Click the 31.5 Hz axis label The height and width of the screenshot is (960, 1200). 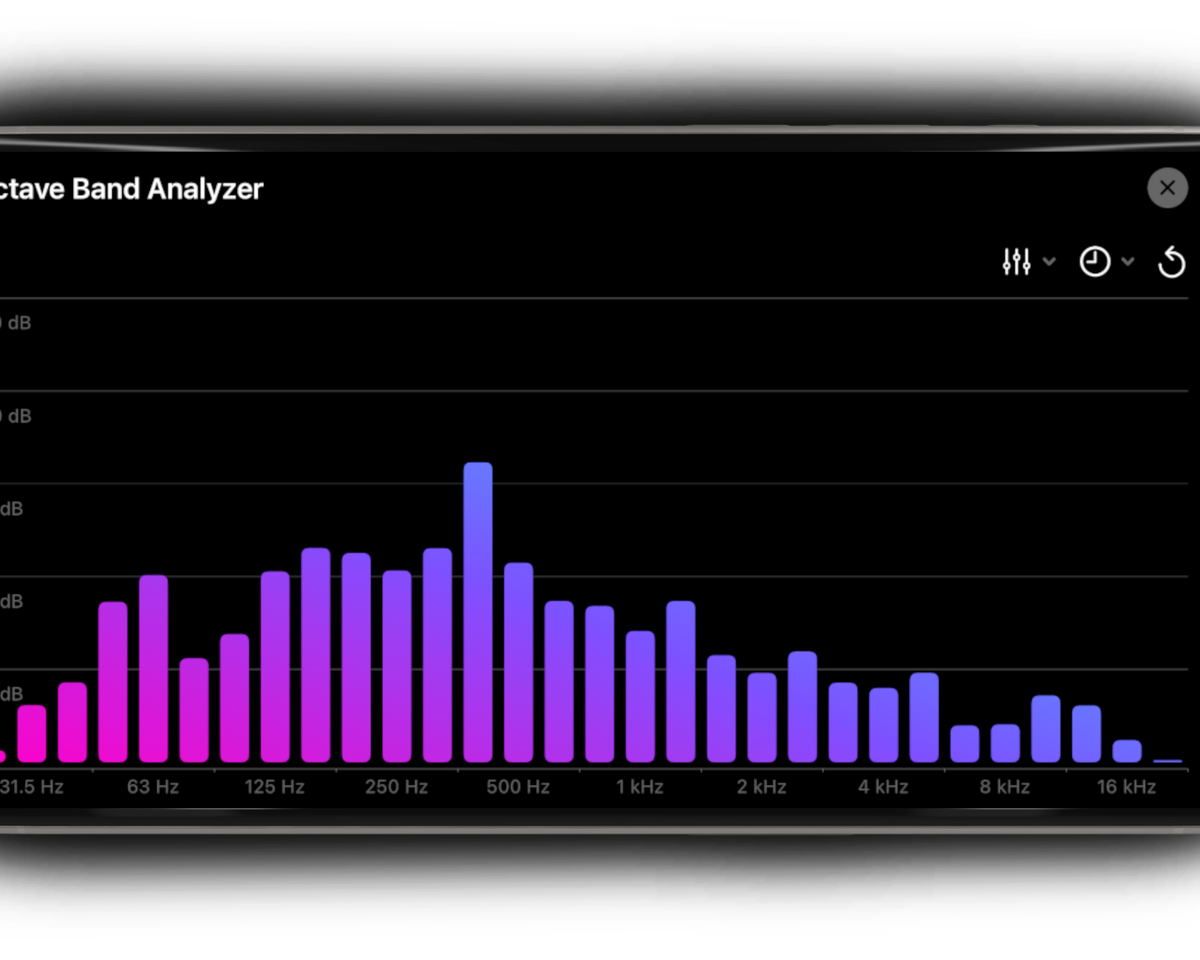pos(32,787)
